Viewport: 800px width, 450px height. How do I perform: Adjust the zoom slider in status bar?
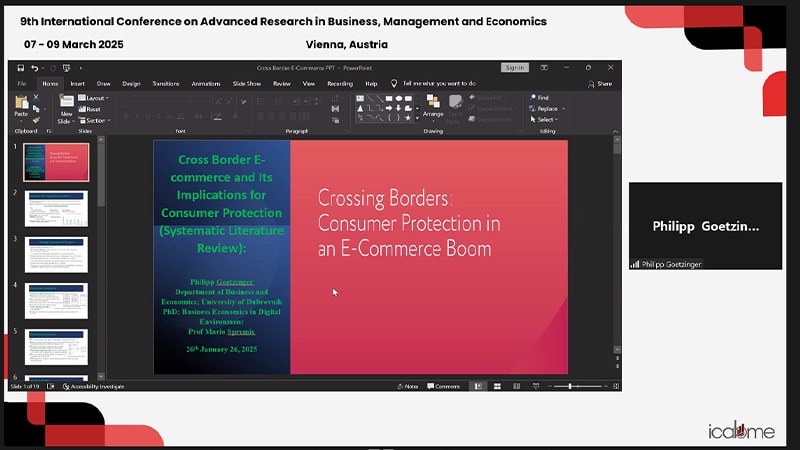(570, 386)
